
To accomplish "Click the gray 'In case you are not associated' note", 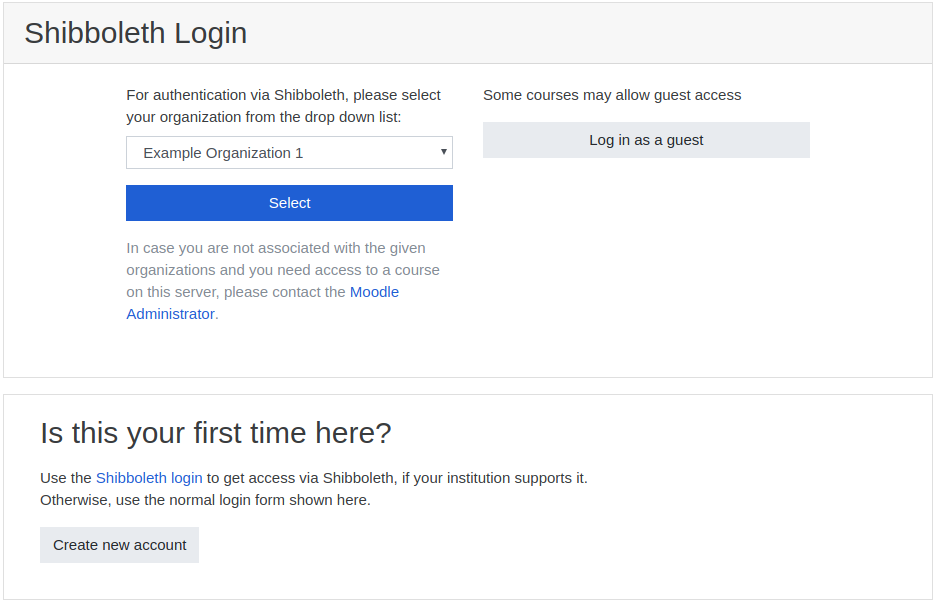I will pos(283,281).
